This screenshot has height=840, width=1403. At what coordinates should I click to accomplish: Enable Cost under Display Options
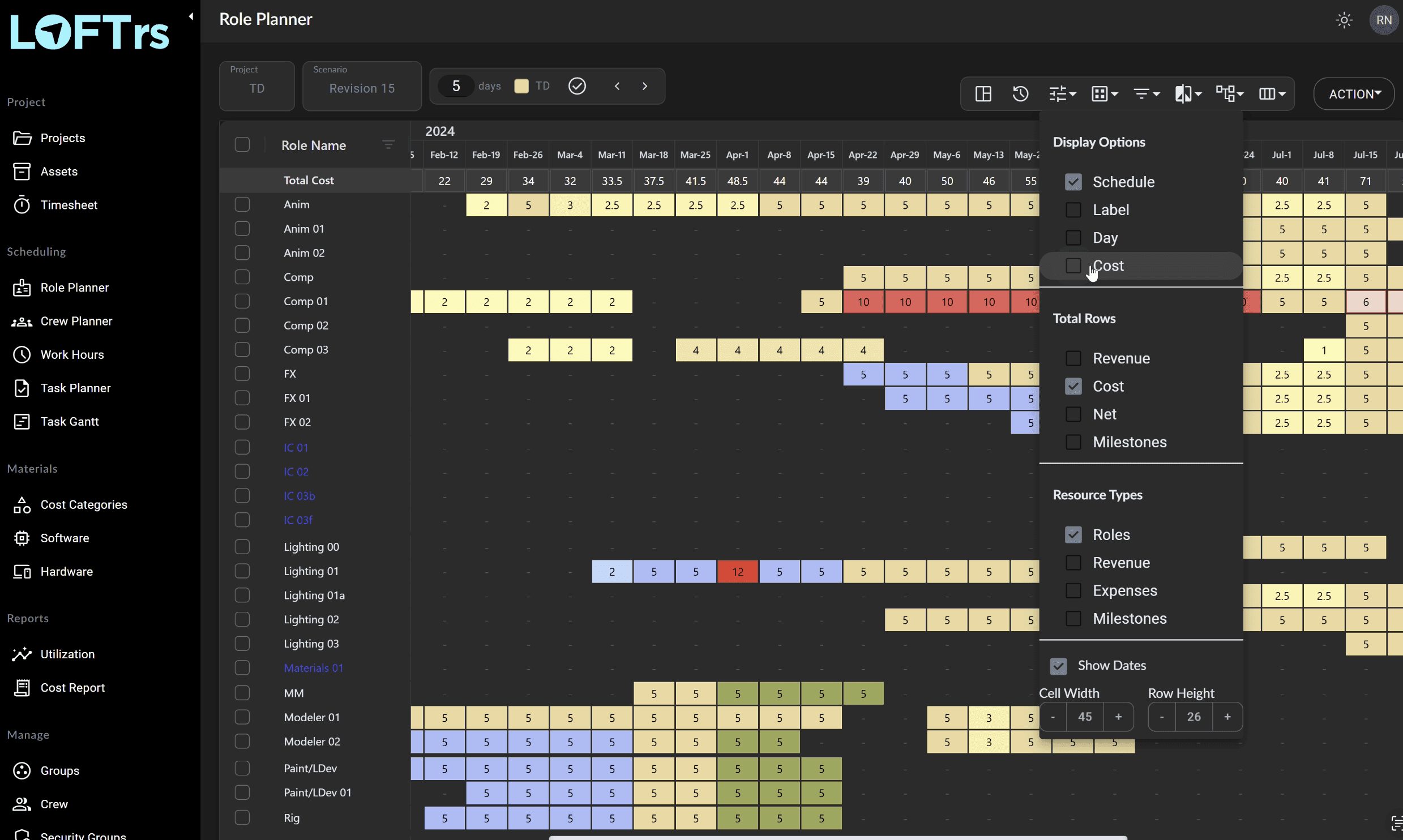[1073, 265]
